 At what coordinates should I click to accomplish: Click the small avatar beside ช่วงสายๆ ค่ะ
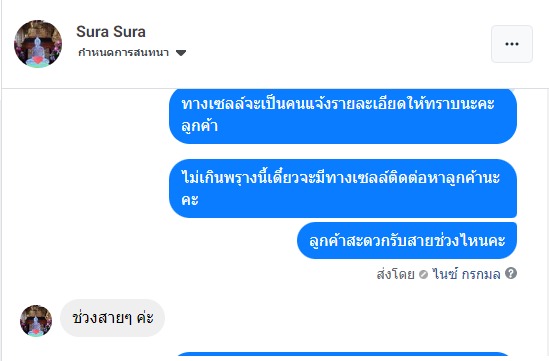click(x=36, y=321)
